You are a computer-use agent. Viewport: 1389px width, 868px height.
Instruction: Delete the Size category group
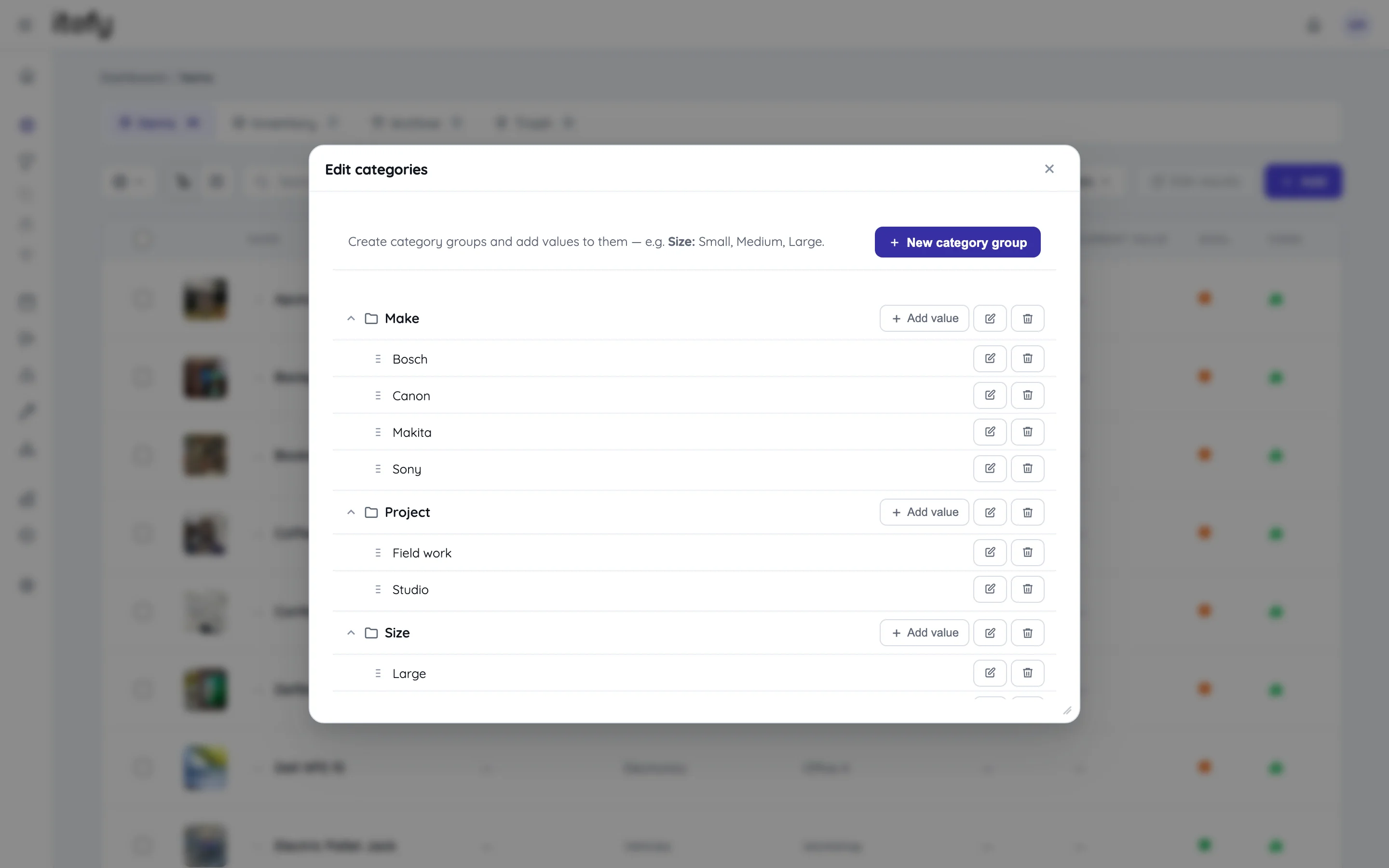1027,633
